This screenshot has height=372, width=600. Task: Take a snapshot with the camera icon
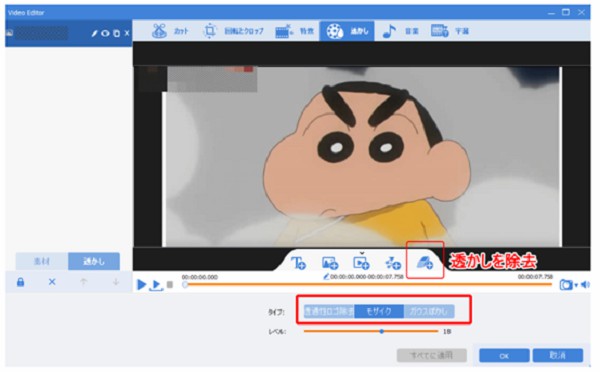pos(566,285)
